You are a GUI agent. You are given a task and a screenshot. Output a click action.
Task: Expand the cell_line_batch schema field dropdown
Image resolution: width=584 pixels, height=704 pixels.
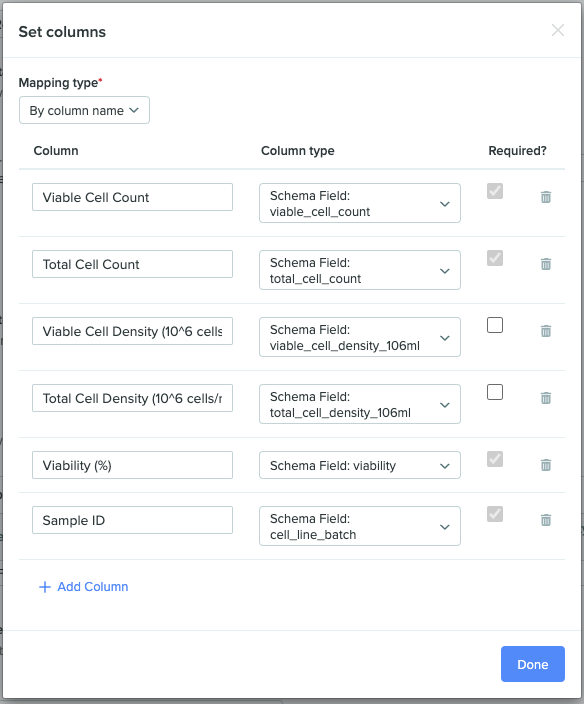(360, 526)
